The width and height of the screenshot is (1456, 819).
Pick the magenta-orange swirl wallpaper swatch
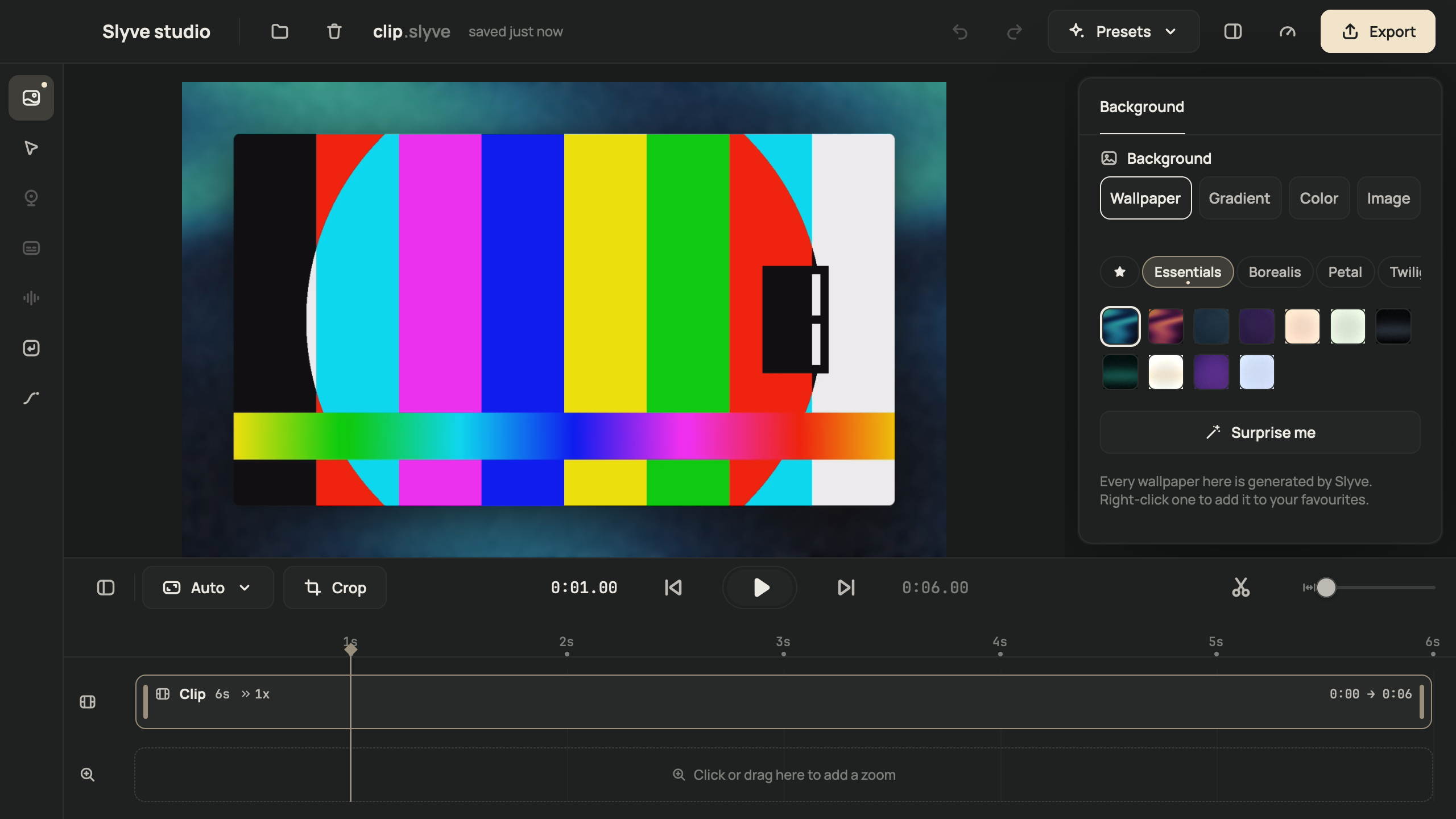[x=1165, y=326]
